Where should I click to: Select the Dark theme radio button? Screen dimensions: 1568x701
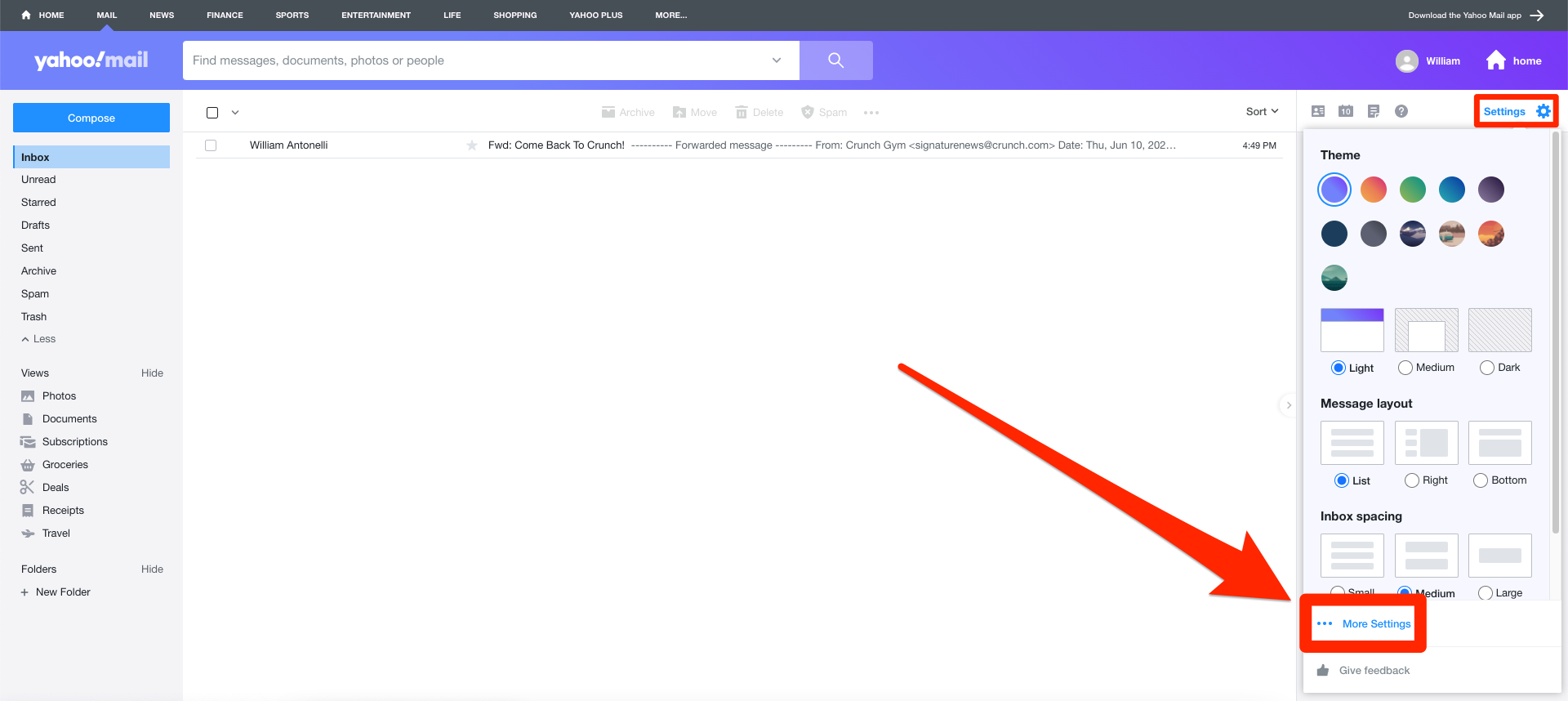[1486, 368]
